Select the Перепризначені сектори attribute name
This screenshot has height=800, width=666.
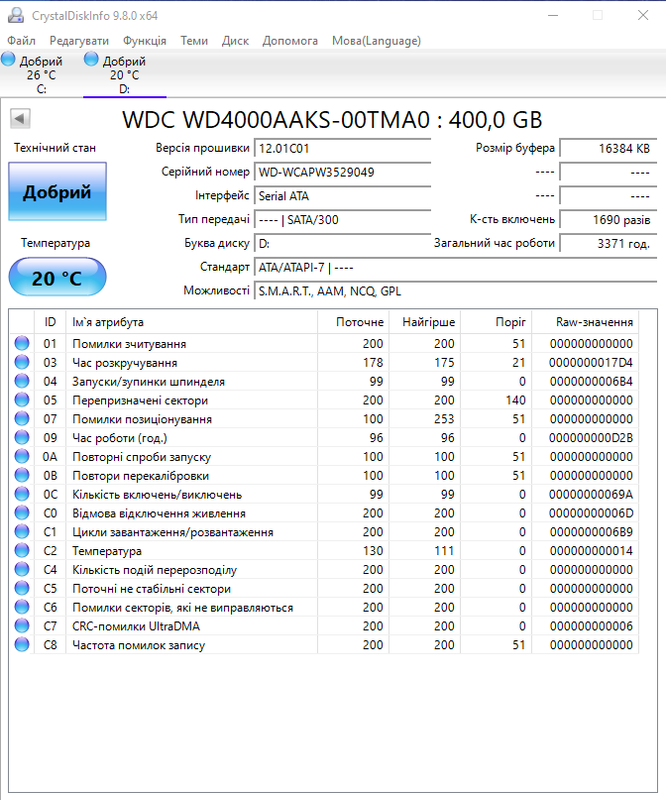(x=140, y=401)
